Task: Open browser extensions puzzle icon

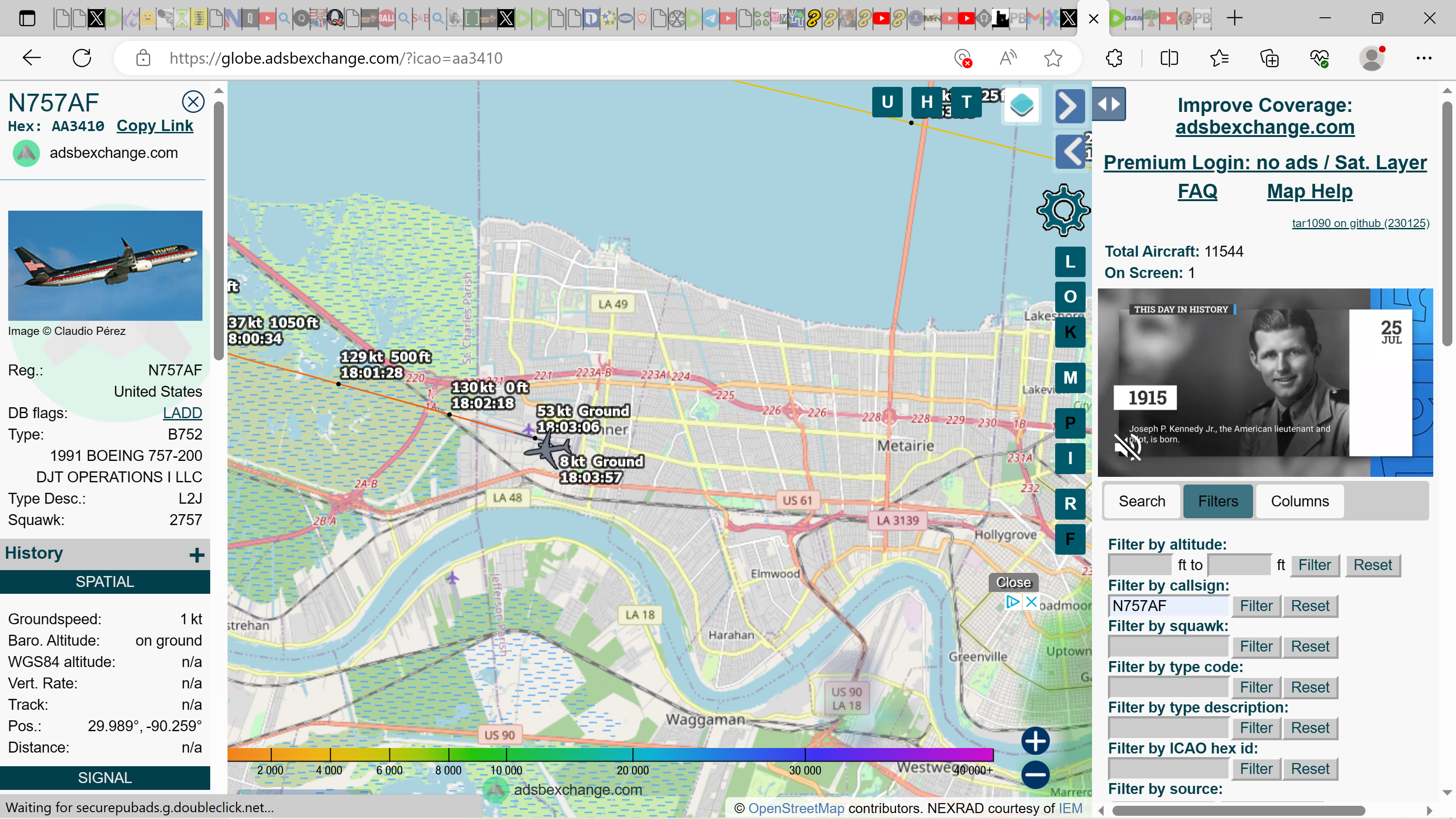Action: (1115, 58)
